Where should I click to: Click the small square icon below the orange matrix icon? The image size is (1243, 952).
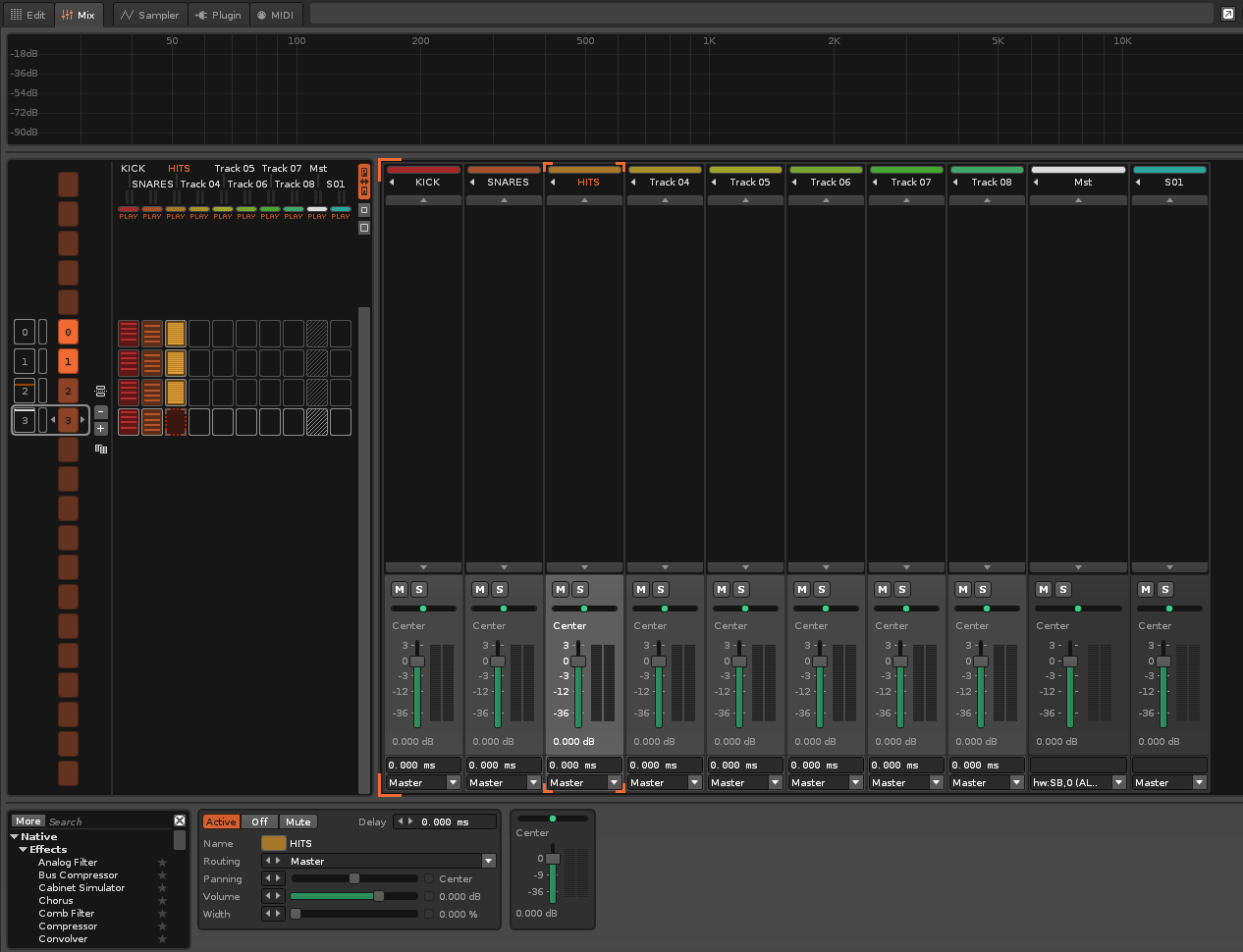pyautogui.click(x=364, y=210)
